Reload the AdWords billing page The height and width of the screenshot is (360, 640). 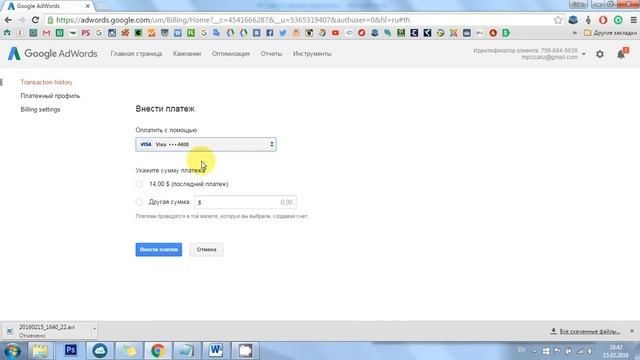[36, 20]
